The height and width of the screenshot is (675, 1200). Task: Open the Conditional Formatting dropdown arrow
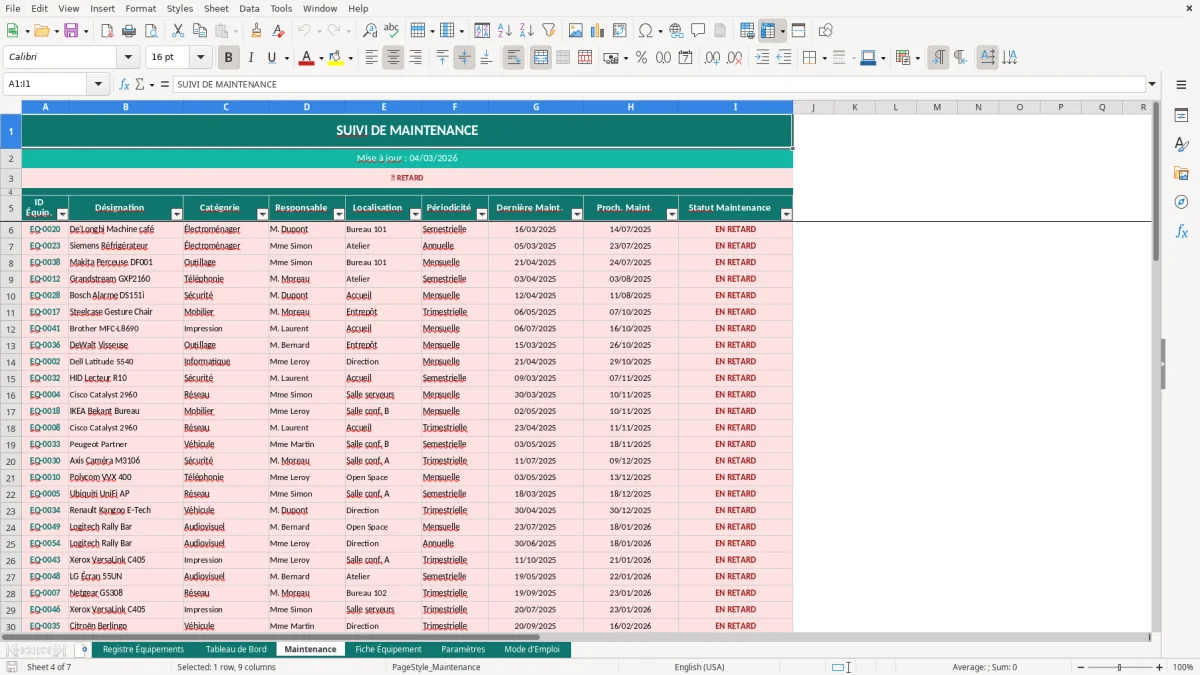917,58
